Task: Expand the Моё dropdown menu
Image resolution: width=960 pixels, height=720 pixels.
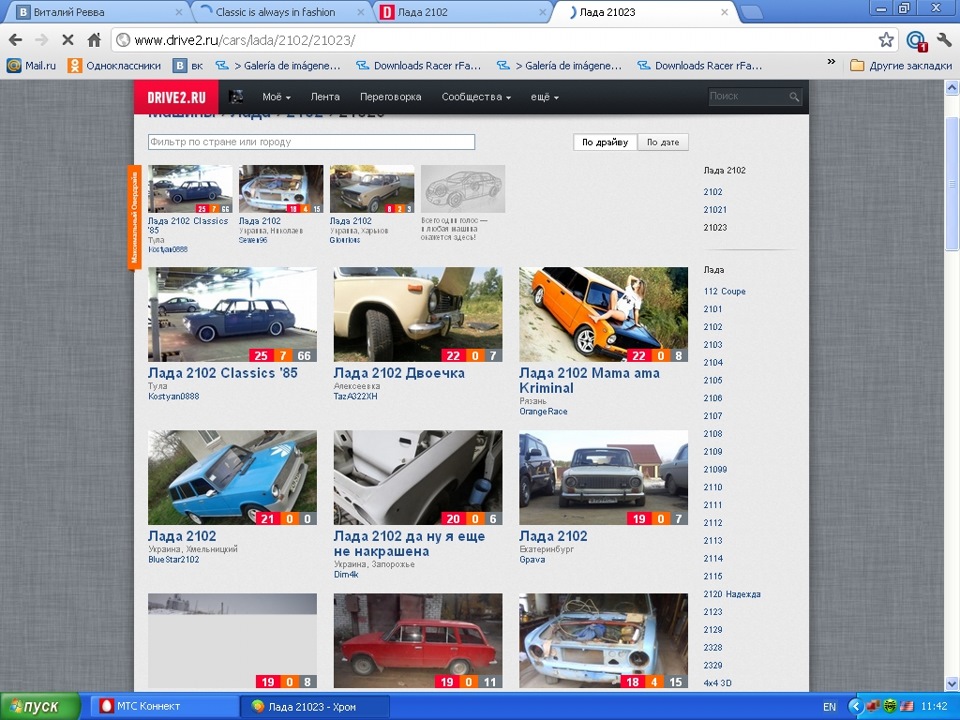Action: pos(276,97)
